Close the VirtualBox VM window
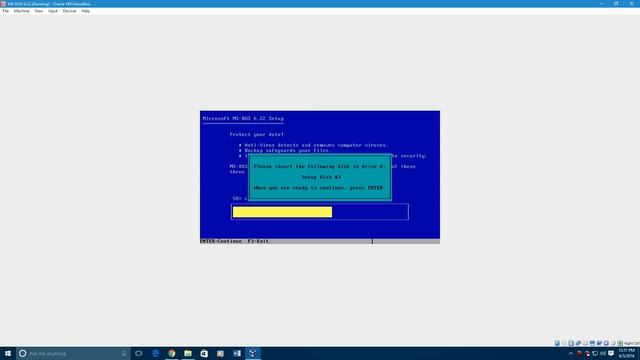640x360 pixels. click(x=631, y=3)
